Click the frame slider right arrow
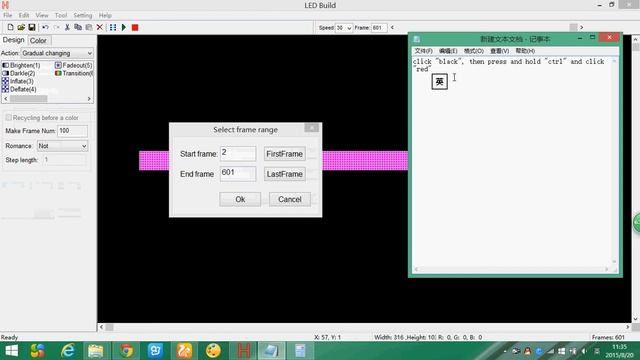The image size is (640, 360). (x=582, y=27)
